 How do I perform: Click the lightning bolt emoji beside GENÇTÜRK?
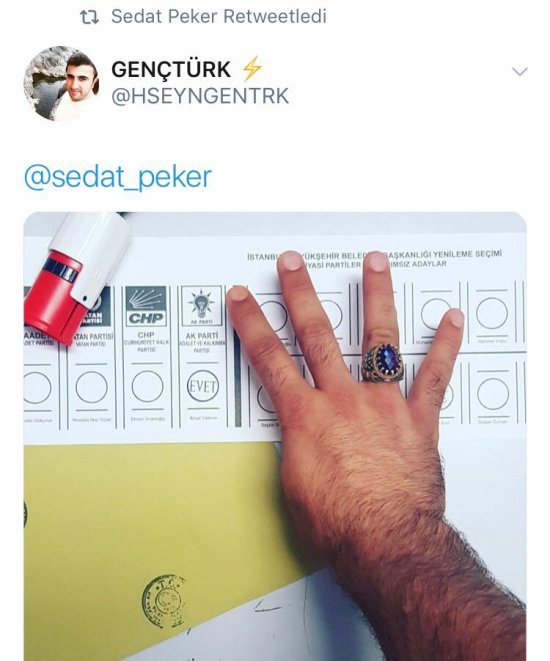252,69
